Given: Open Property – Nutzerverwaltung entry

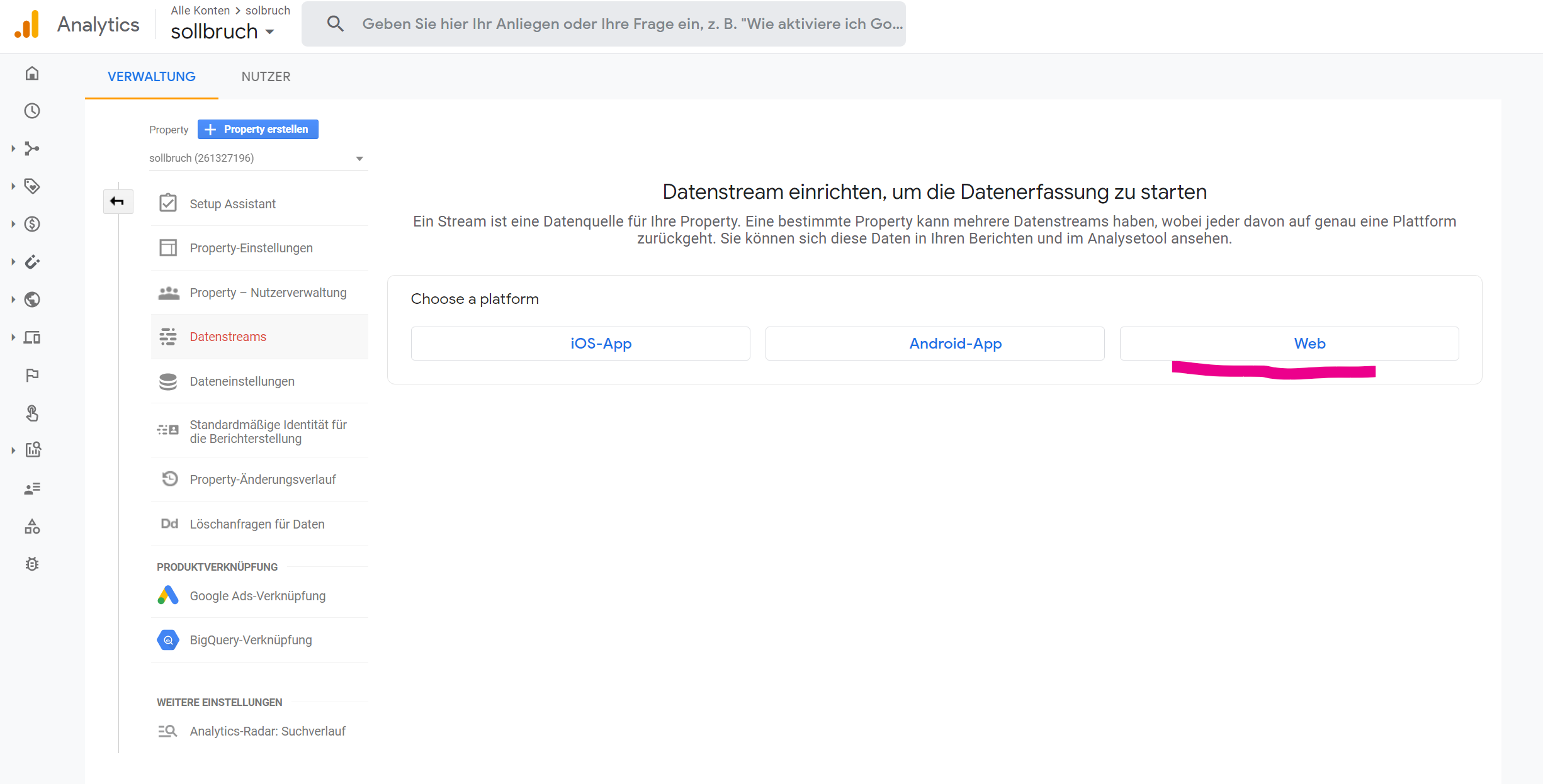Looking at the screenshot, I should click(x=259, y=293).
